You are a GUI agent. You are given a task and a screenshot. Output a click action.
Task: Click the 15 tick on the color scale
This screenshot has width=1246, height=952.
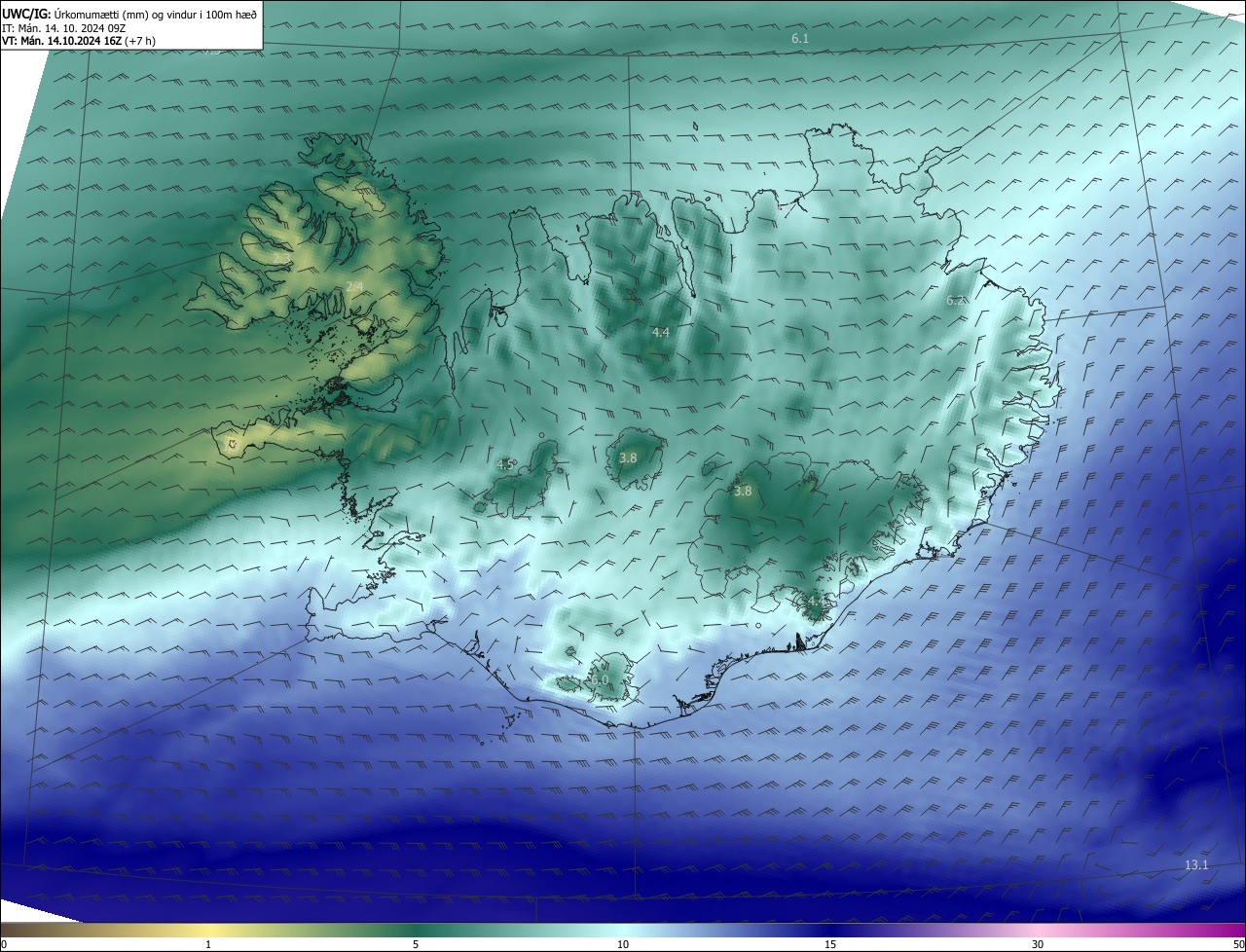click(x=830, y=944)
